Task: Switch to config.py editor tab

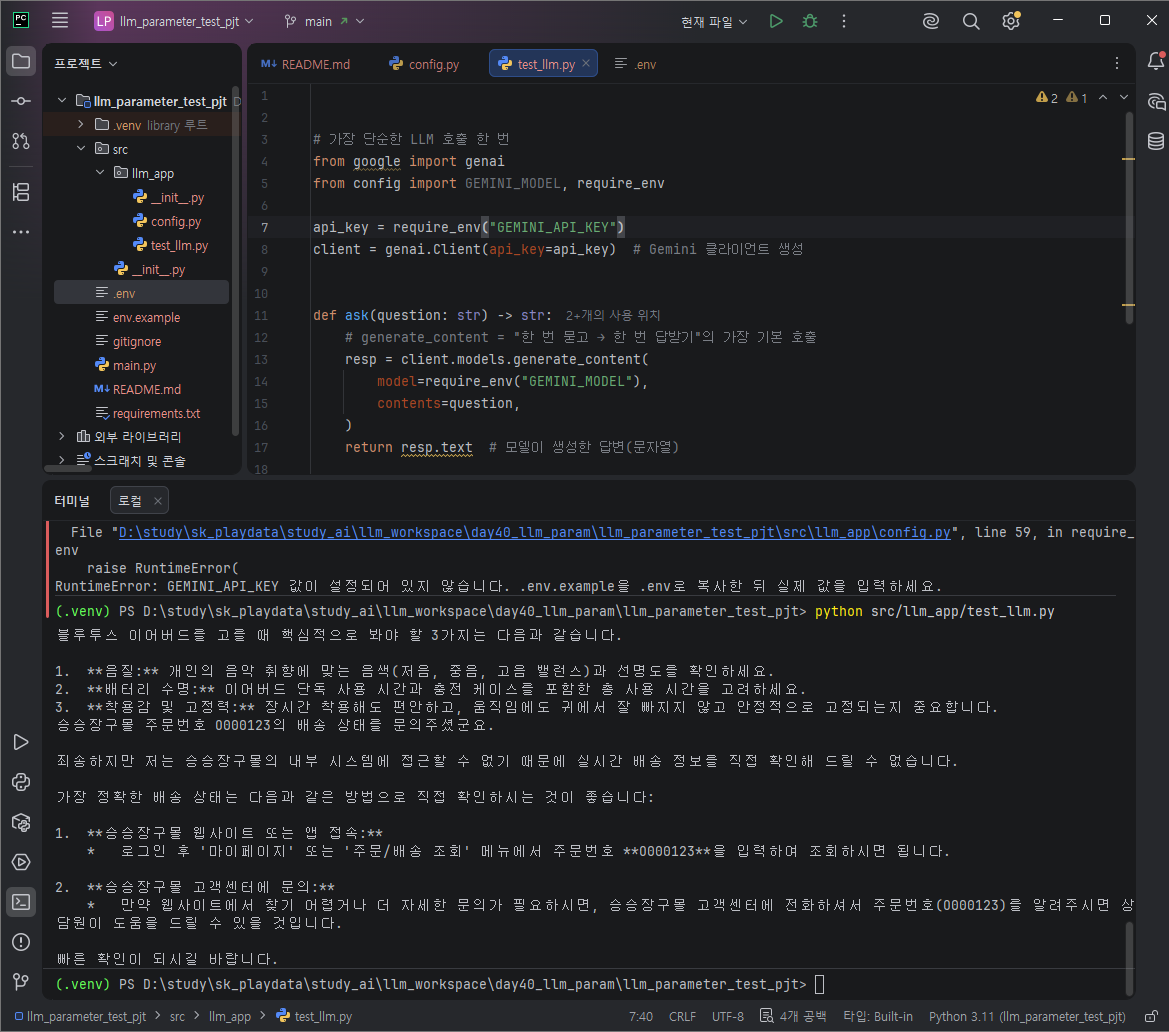Action: (424, 64)
